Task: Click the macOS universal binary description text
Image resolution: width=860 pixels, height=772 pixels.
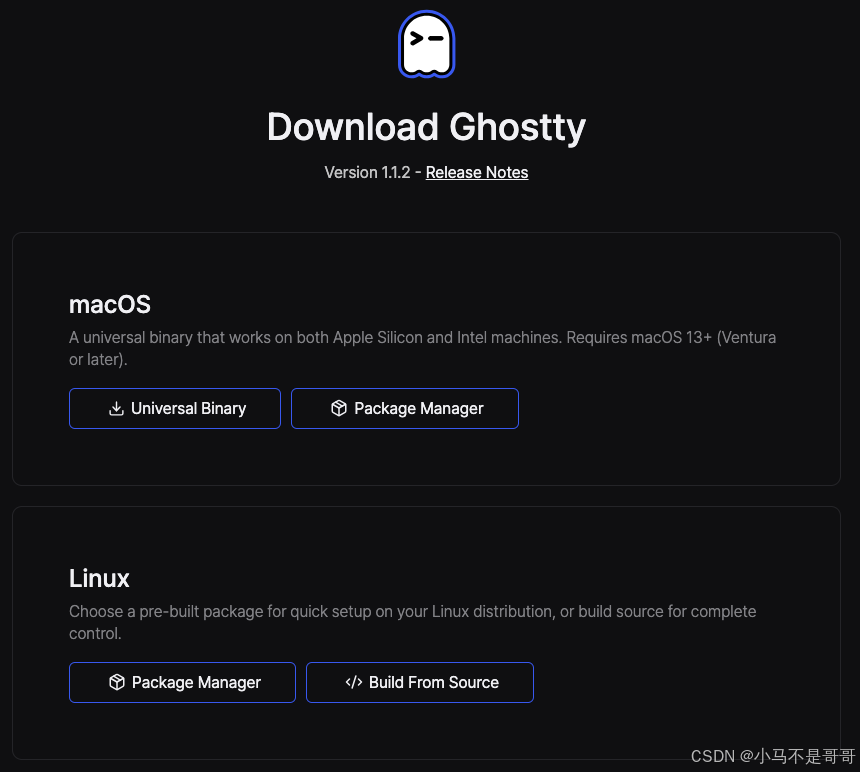Action: click(x=422, y=348)
